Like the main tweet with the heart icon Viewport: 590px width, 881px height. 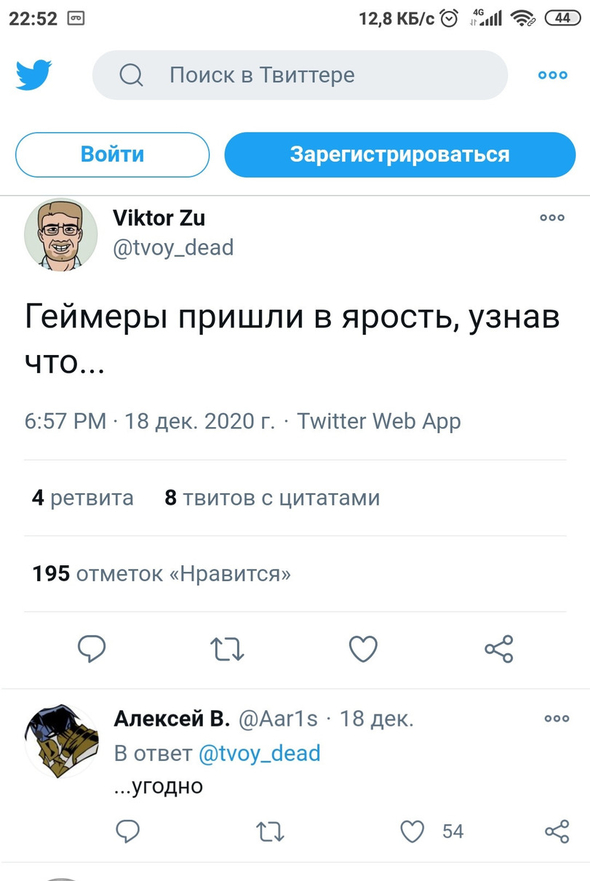coord(363,649)
